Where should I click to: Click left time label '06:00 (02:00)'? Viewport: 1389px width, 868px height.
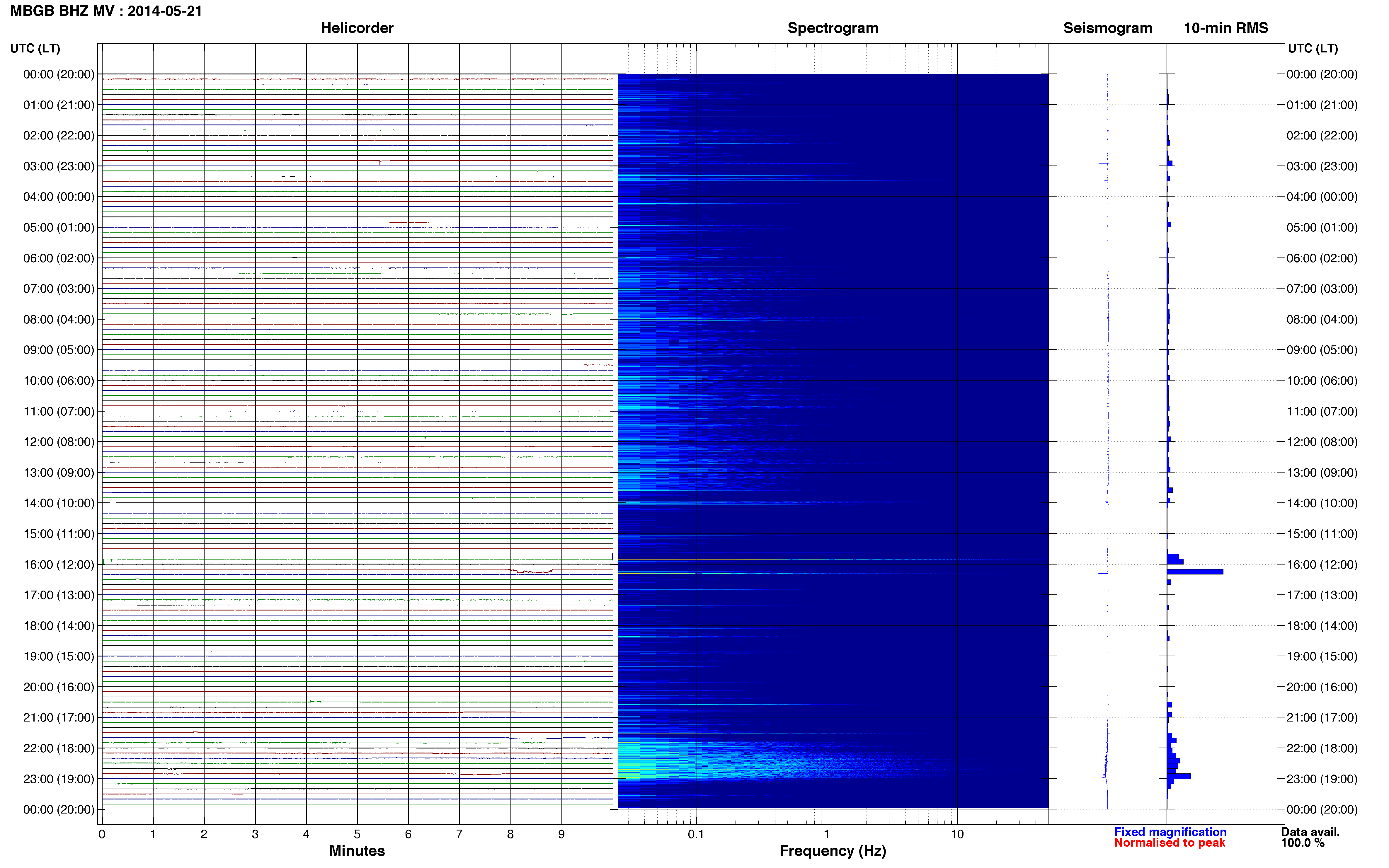(59, 258)
